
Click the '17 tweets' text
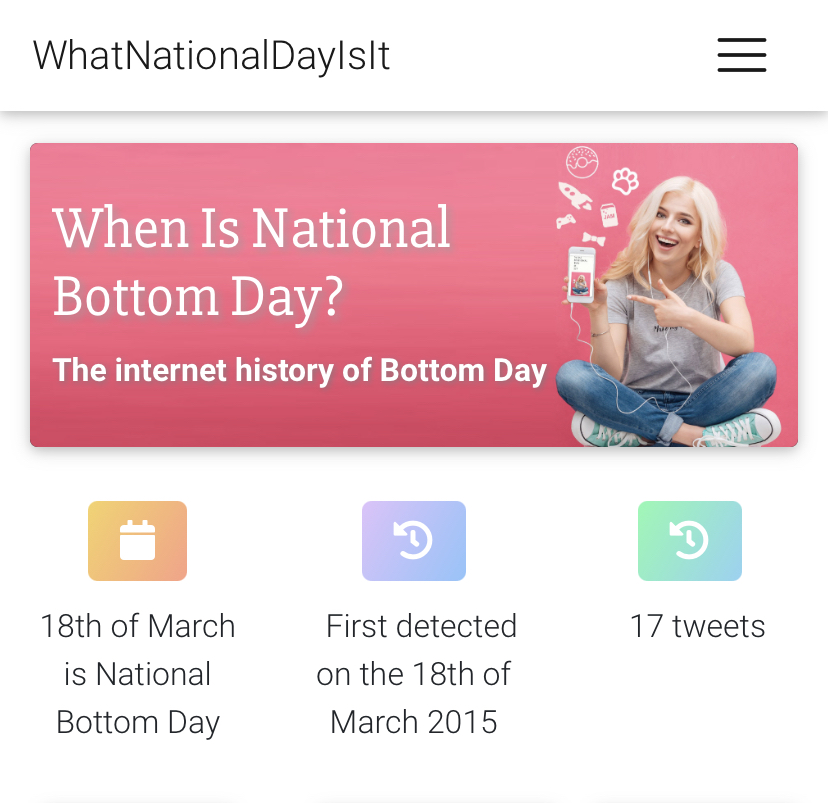pyautogui.click(x=697, y=626)
